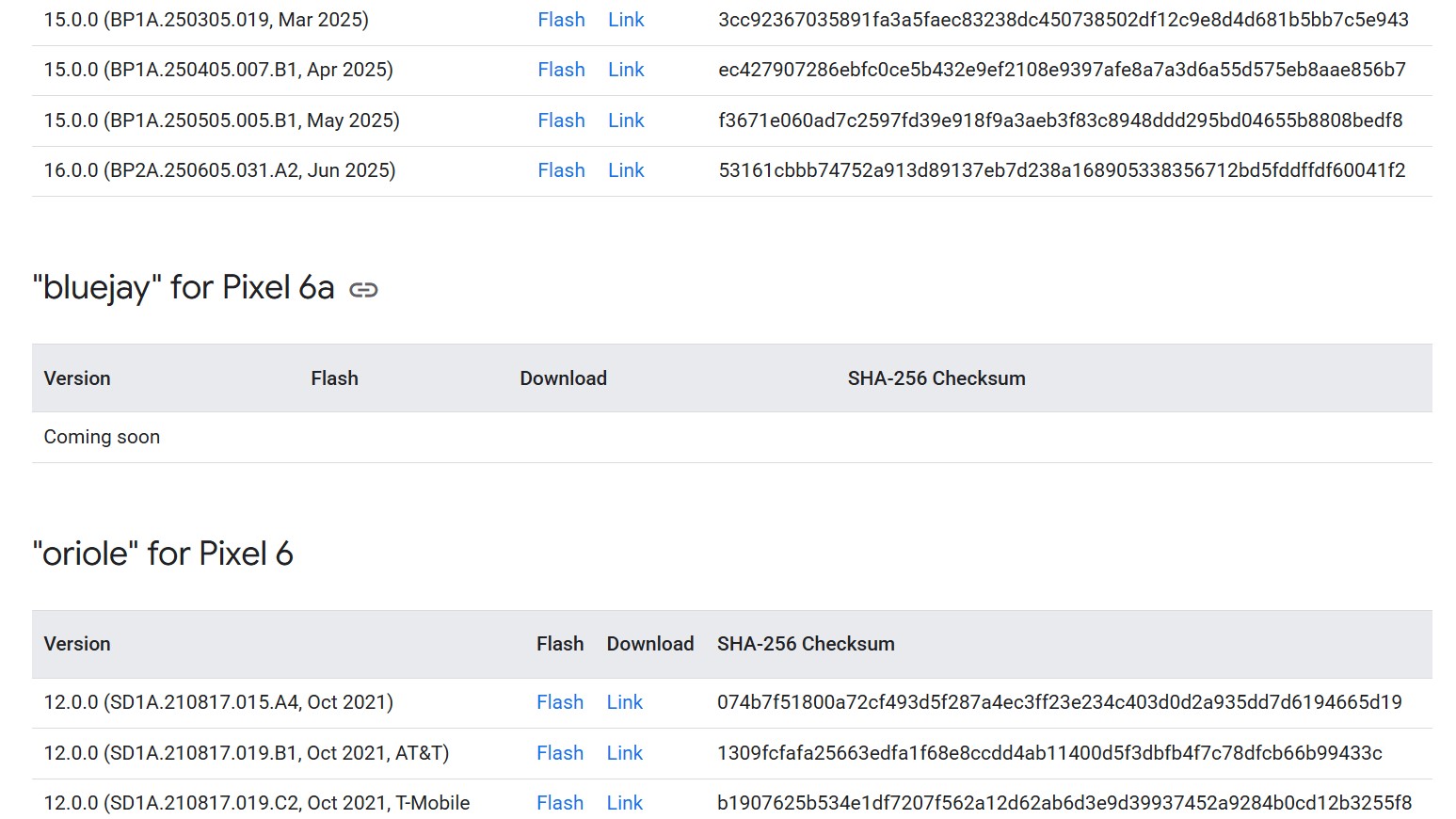The width and height of the screenshot is (1456, 819).
Task: Click the anchor link icon beside the bluejay heading
Action: [363, 290]
